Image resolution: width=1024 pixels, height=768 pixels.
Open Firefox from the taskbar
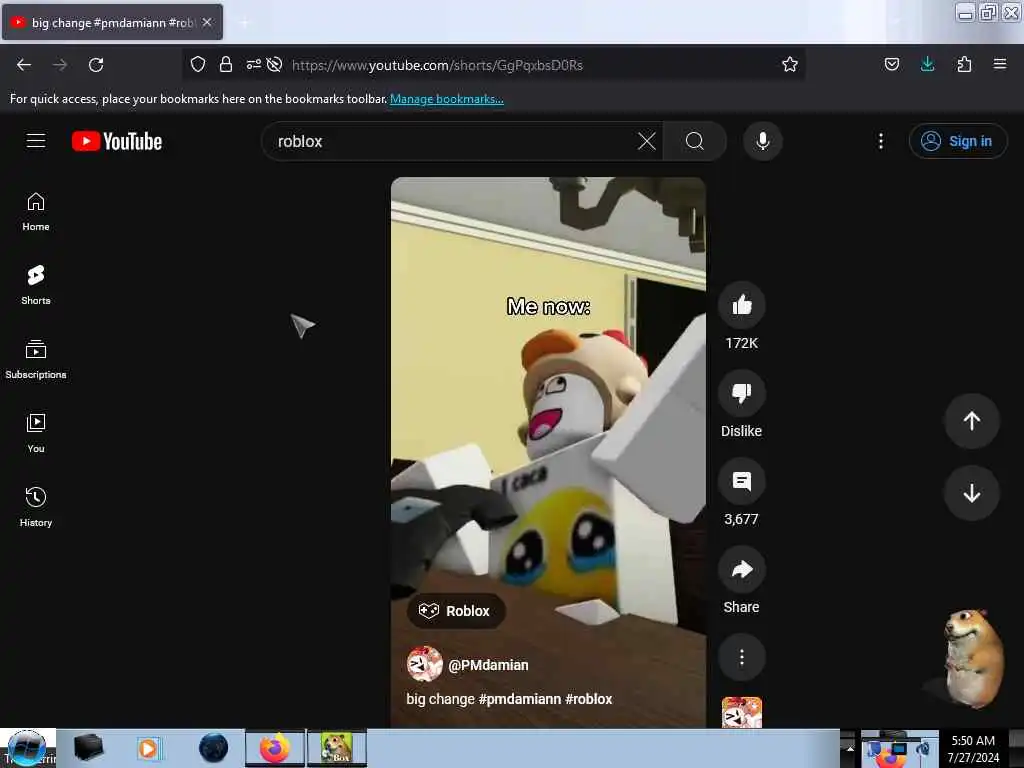point(275,748)
